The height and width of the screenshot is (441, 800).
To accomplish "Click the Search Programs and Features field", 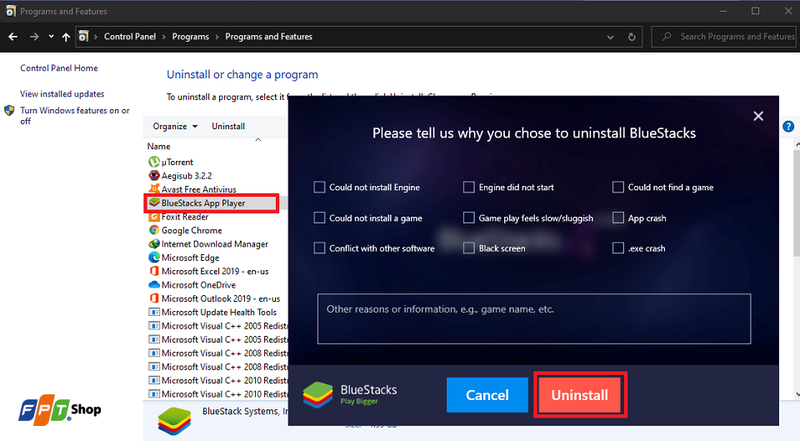I will [x=724, y=37].
